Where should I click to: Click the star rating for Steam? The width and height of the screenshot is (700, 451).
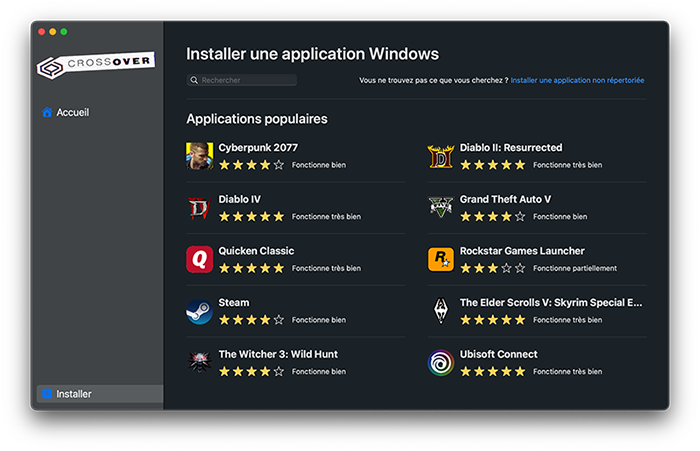coord(251,320)
